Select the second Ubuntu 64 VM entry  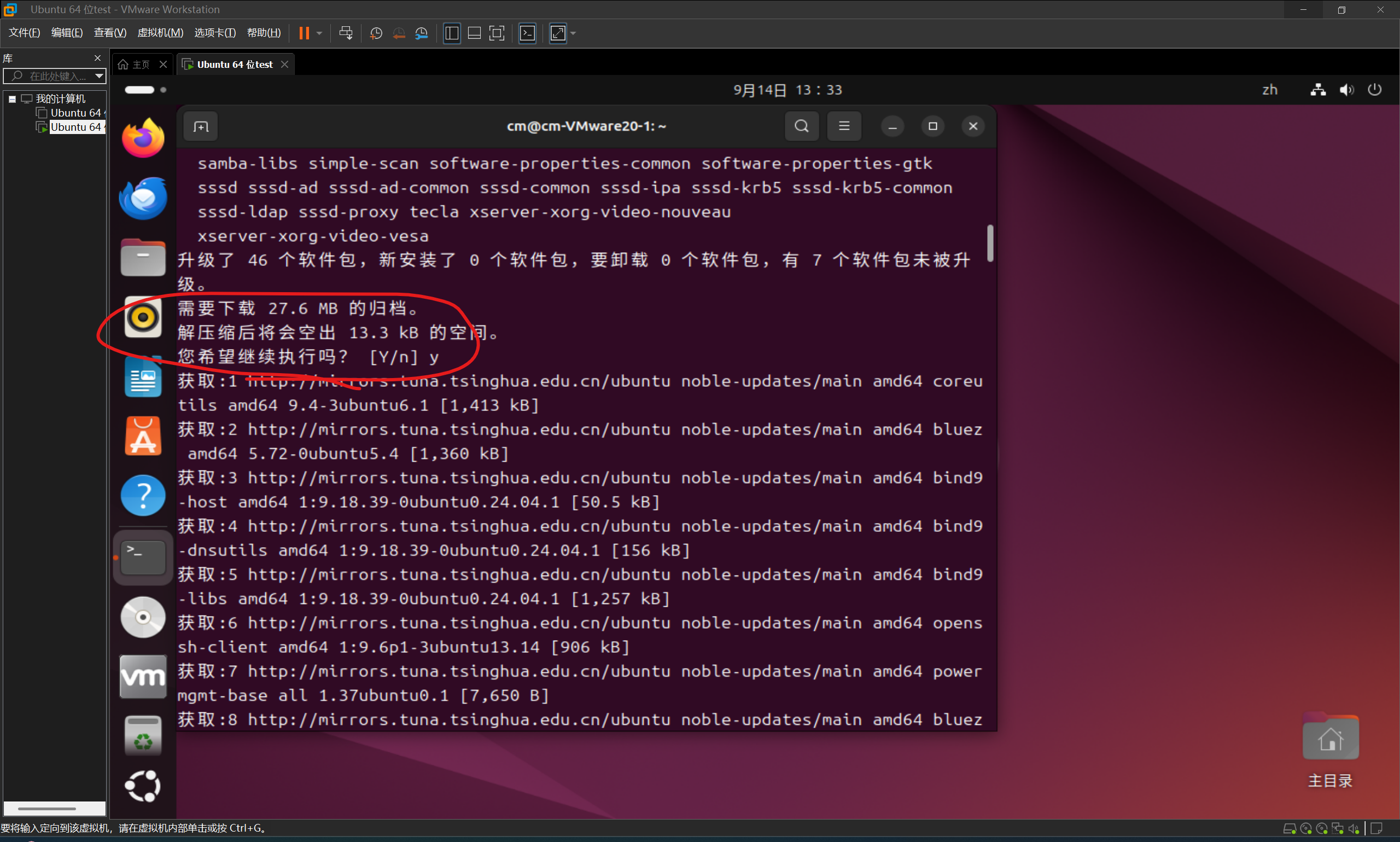(x=75, y=127)
